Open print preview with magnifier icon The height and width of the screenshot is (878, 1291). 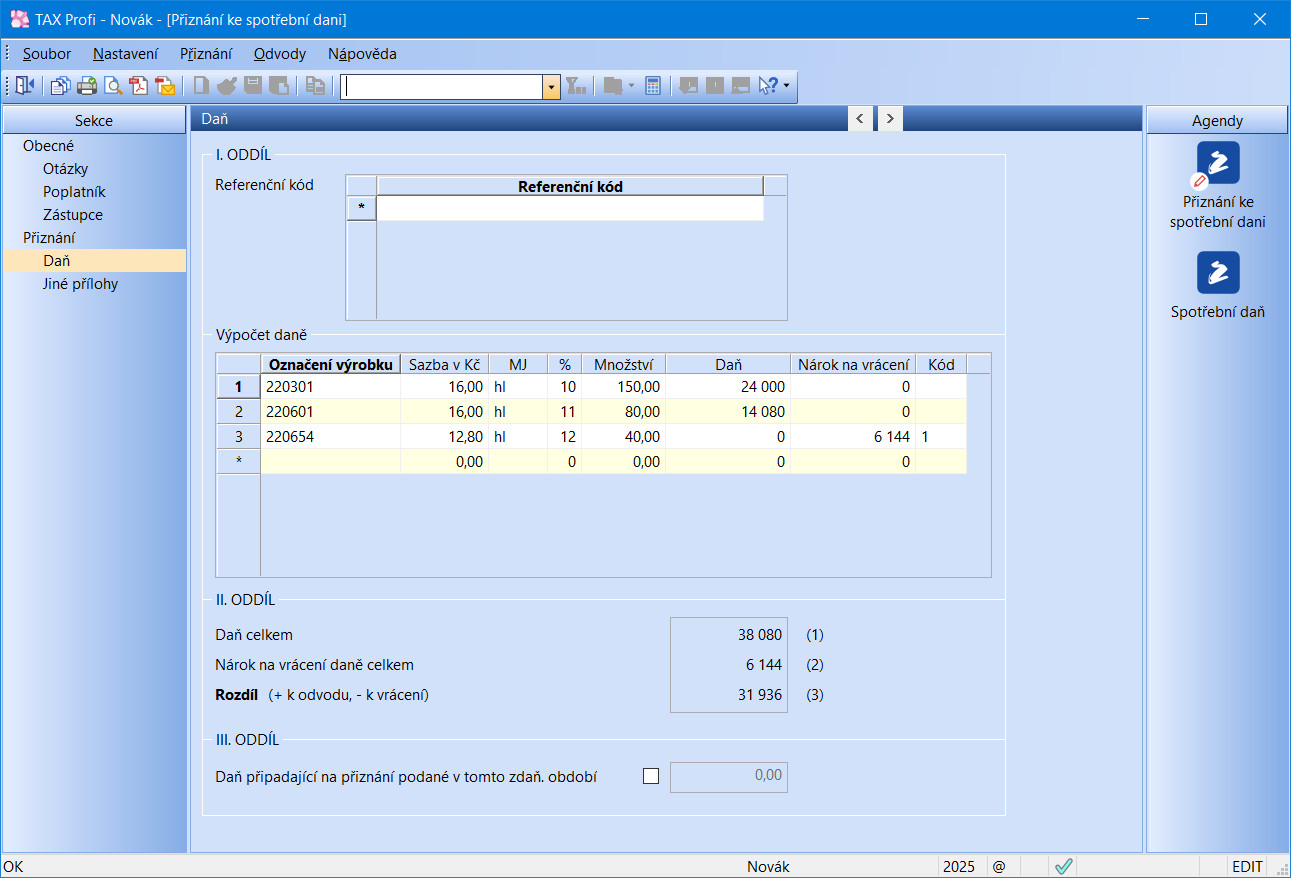pyautogui.click(x=113, y=86)
